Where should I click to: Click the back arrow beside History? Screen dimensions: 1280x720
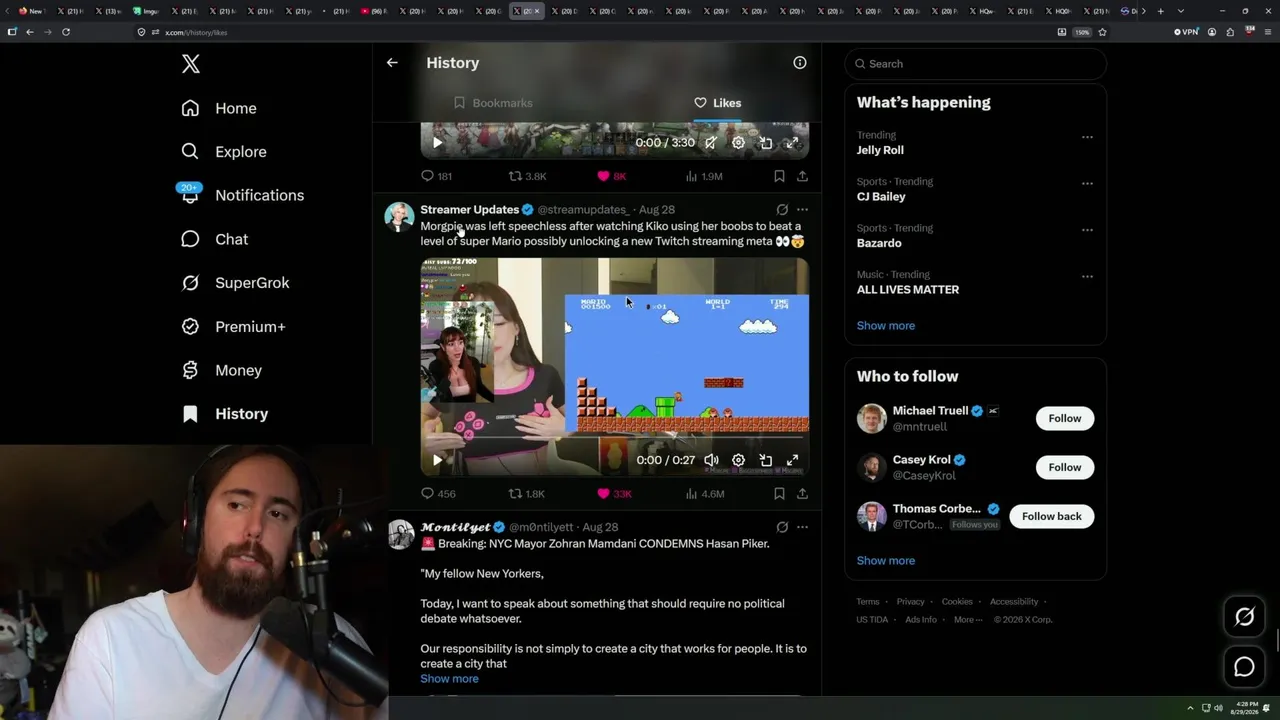pyautogui.click(x=392, y=62)
